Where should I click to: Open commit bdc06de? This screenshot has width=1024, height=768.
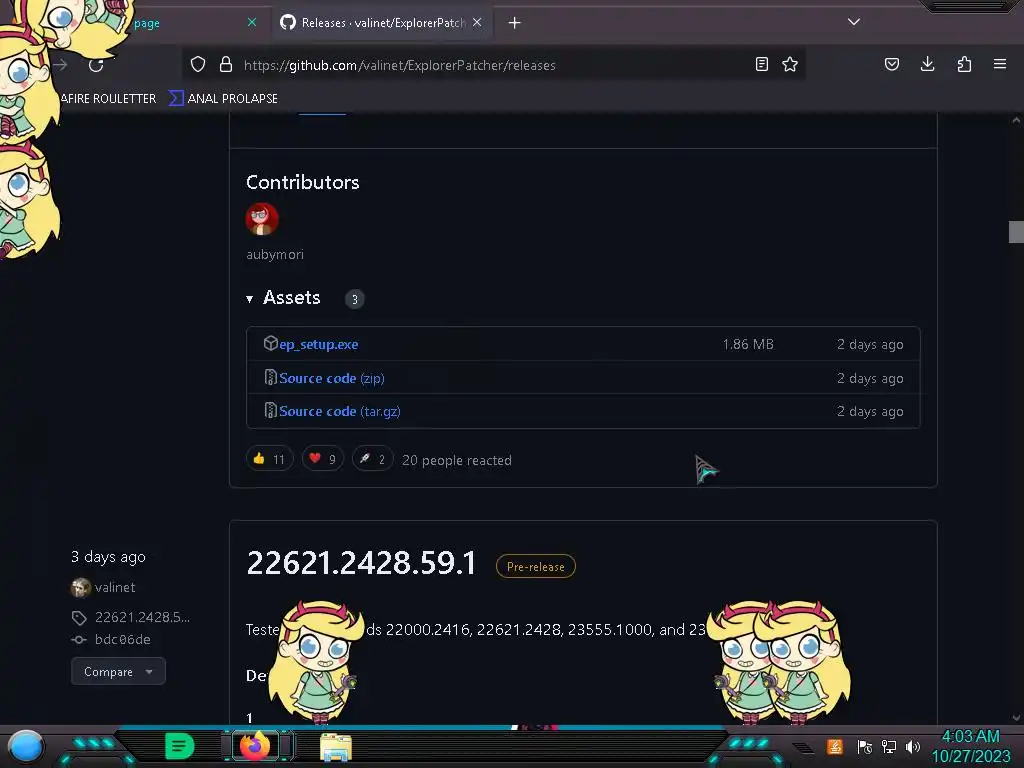(123, 639)
